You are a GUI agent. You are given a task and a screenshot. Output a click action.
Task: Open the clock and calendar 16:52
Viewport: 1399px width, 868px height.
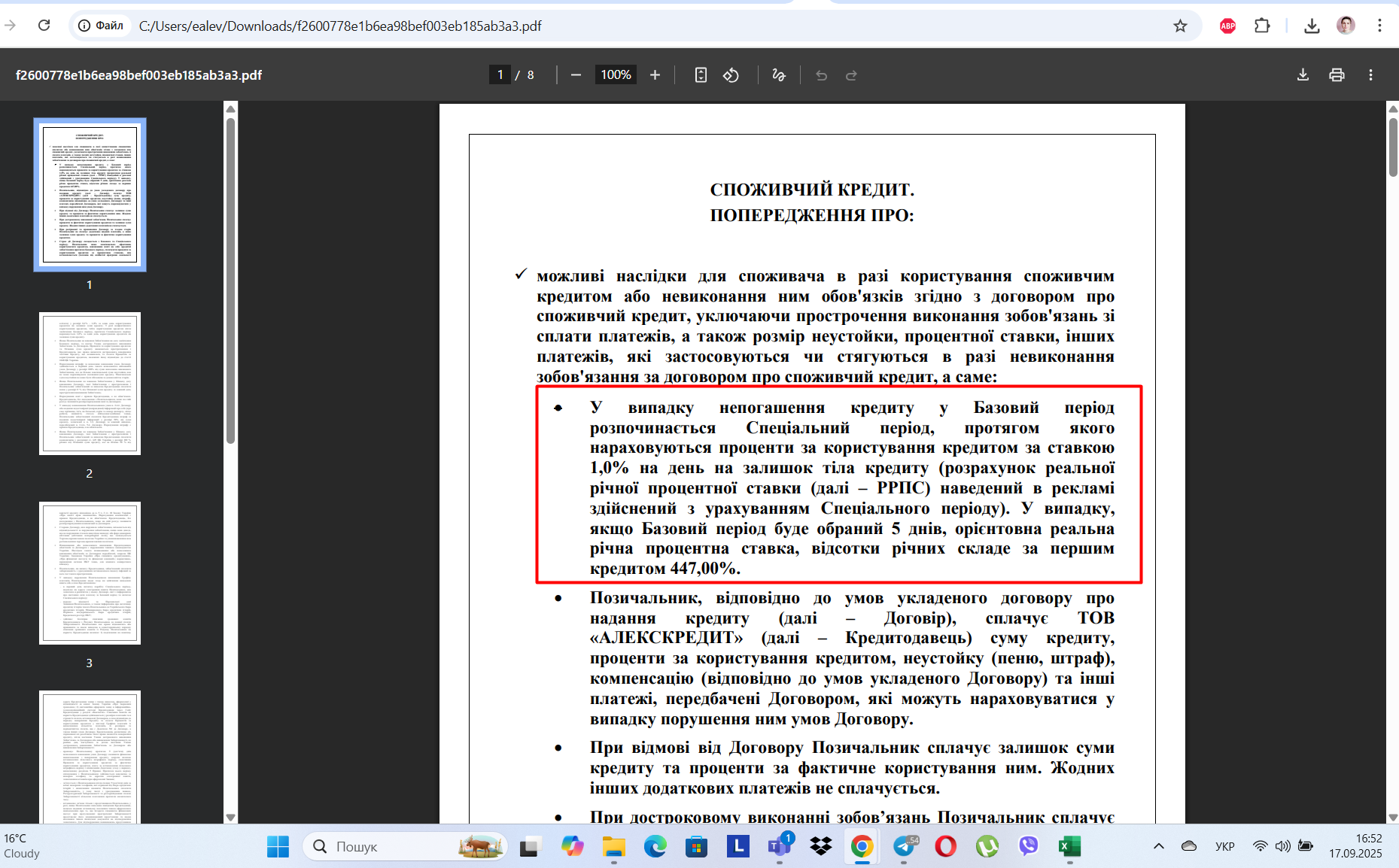click(1355, 846)
